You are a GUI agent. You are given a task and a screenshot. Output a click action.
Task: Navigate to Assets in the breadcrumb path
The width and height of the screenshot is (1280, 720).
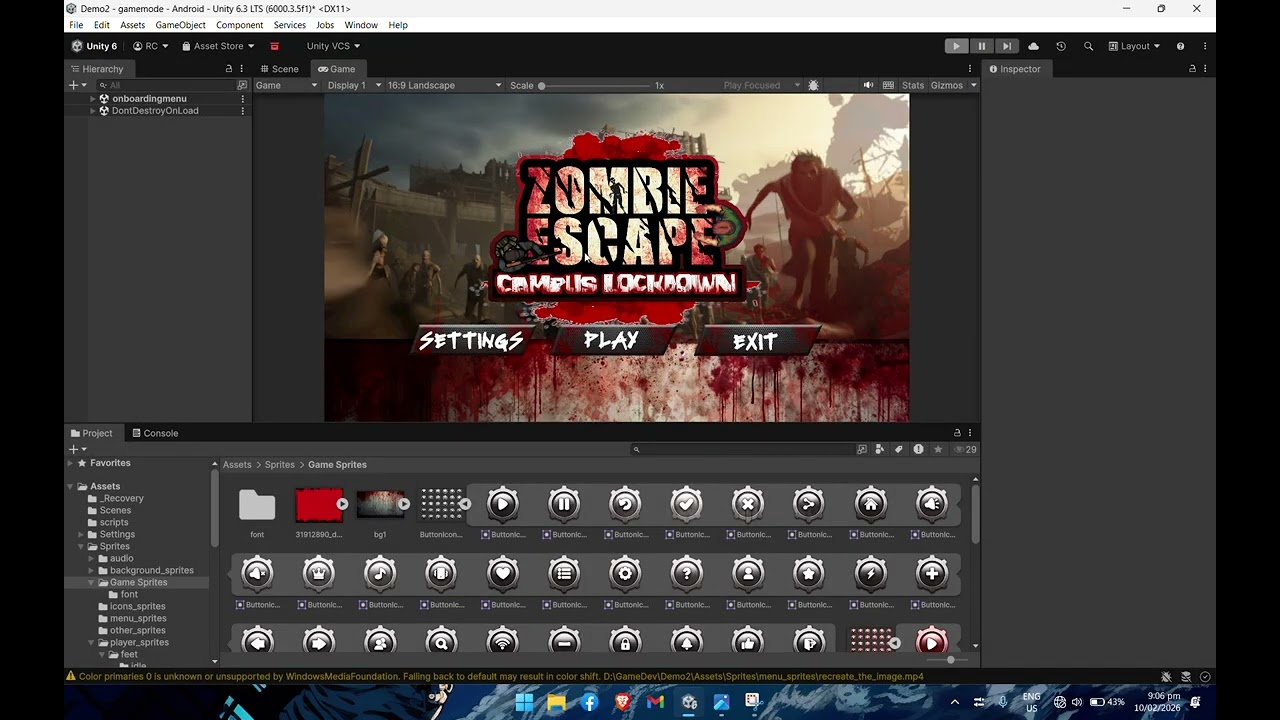pyautogui.click(x=237, y=464)
